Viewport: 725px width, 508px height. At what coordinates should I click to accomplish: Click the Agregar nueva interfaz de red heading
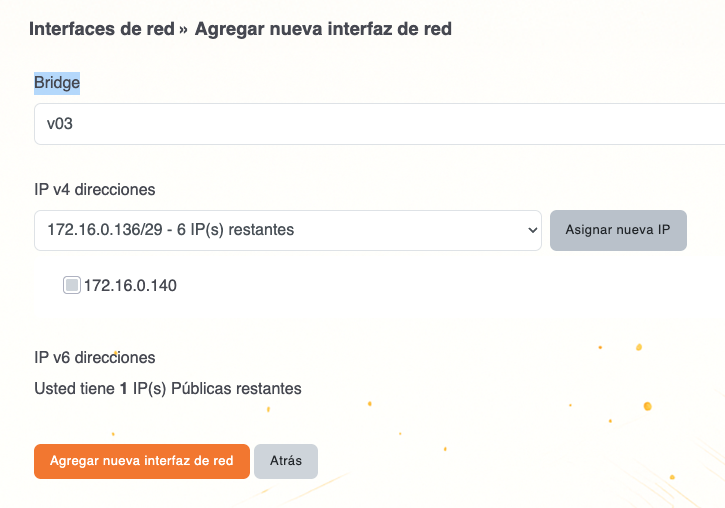pos(323,29)
